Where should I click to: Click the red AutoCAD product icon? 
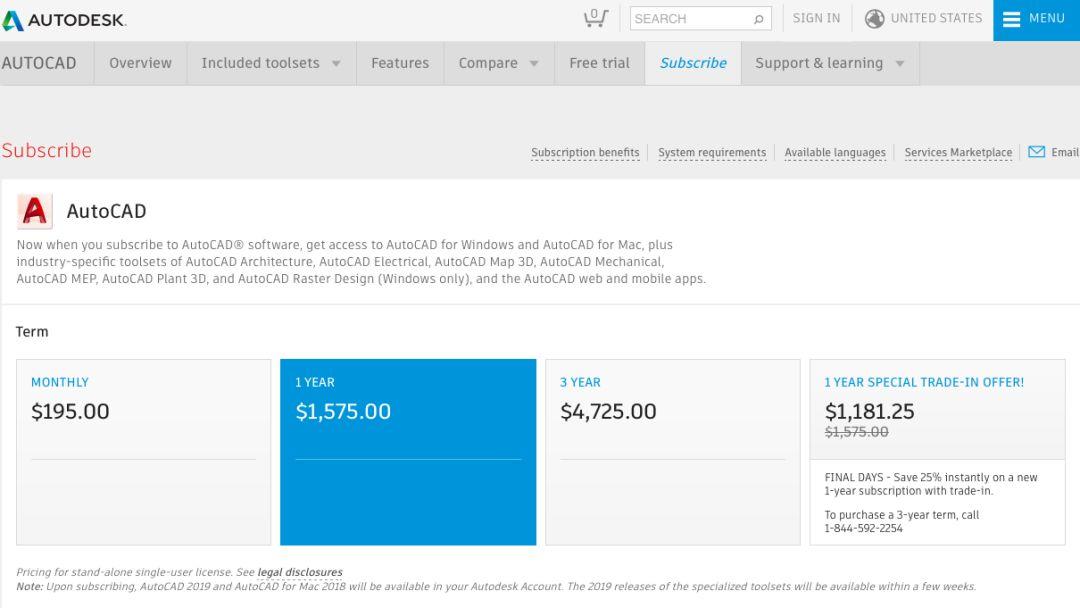coord(34,211)
